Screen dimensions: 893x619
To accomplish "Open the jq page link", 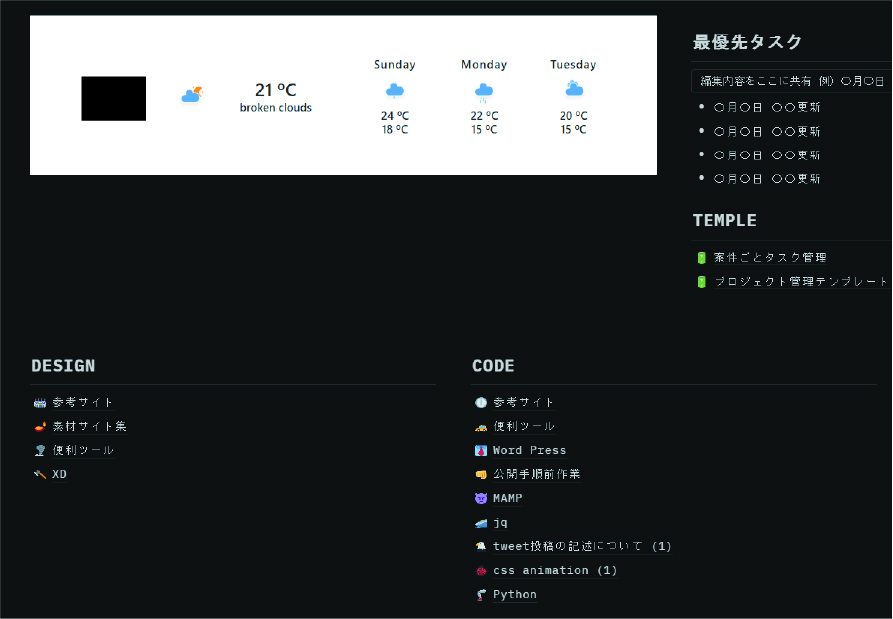I will 500,523.
